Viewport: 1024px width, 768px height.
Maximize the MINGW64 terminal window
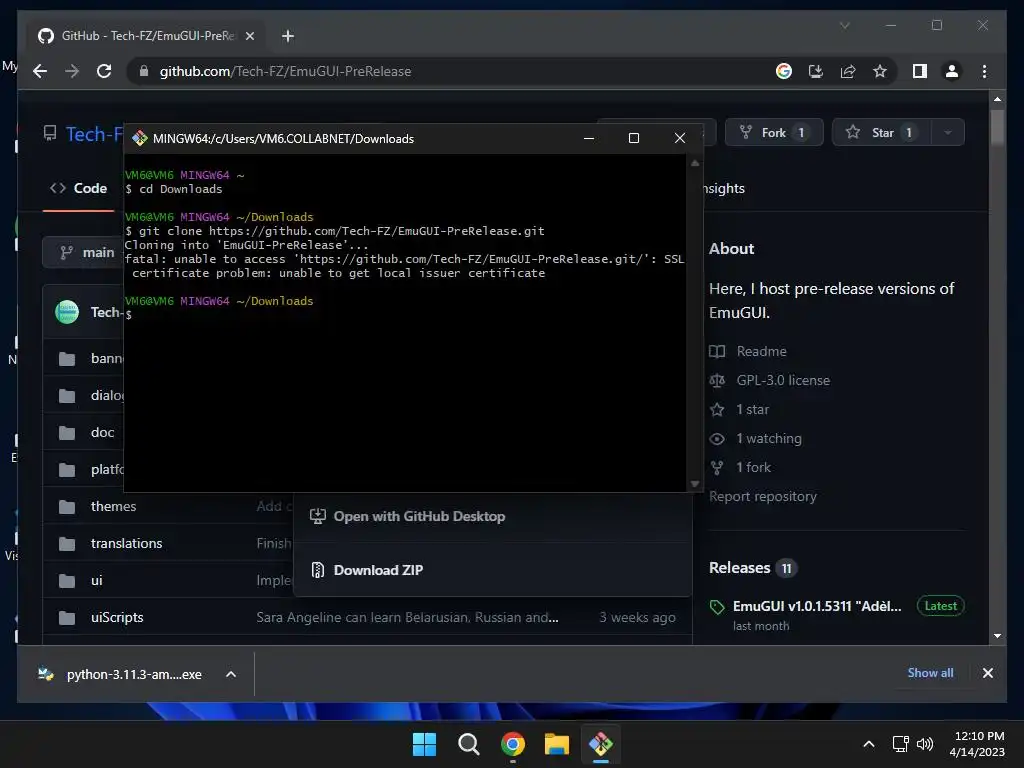(x=633, y=138)
